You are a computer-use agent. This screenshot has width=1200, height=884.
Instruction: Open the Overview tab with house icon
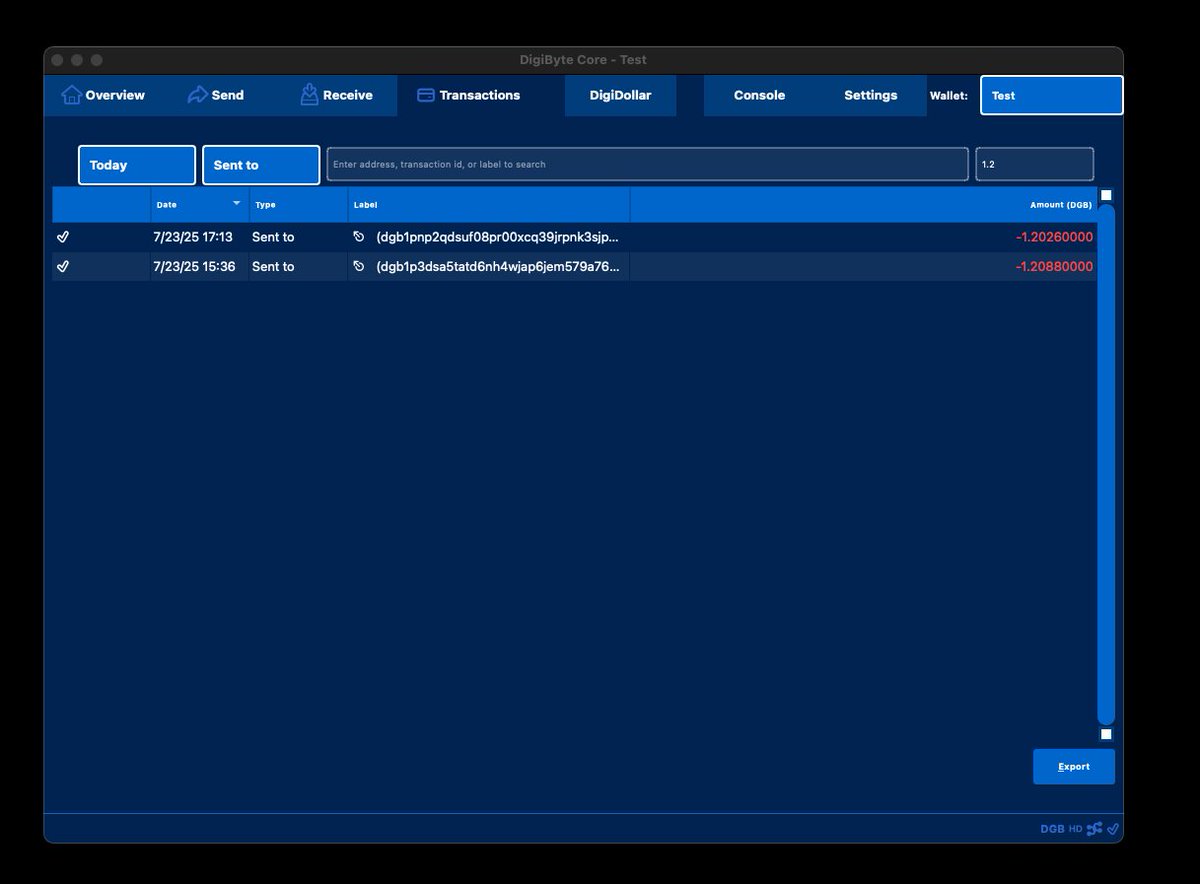pyautogui.click(x=103, y=95)
